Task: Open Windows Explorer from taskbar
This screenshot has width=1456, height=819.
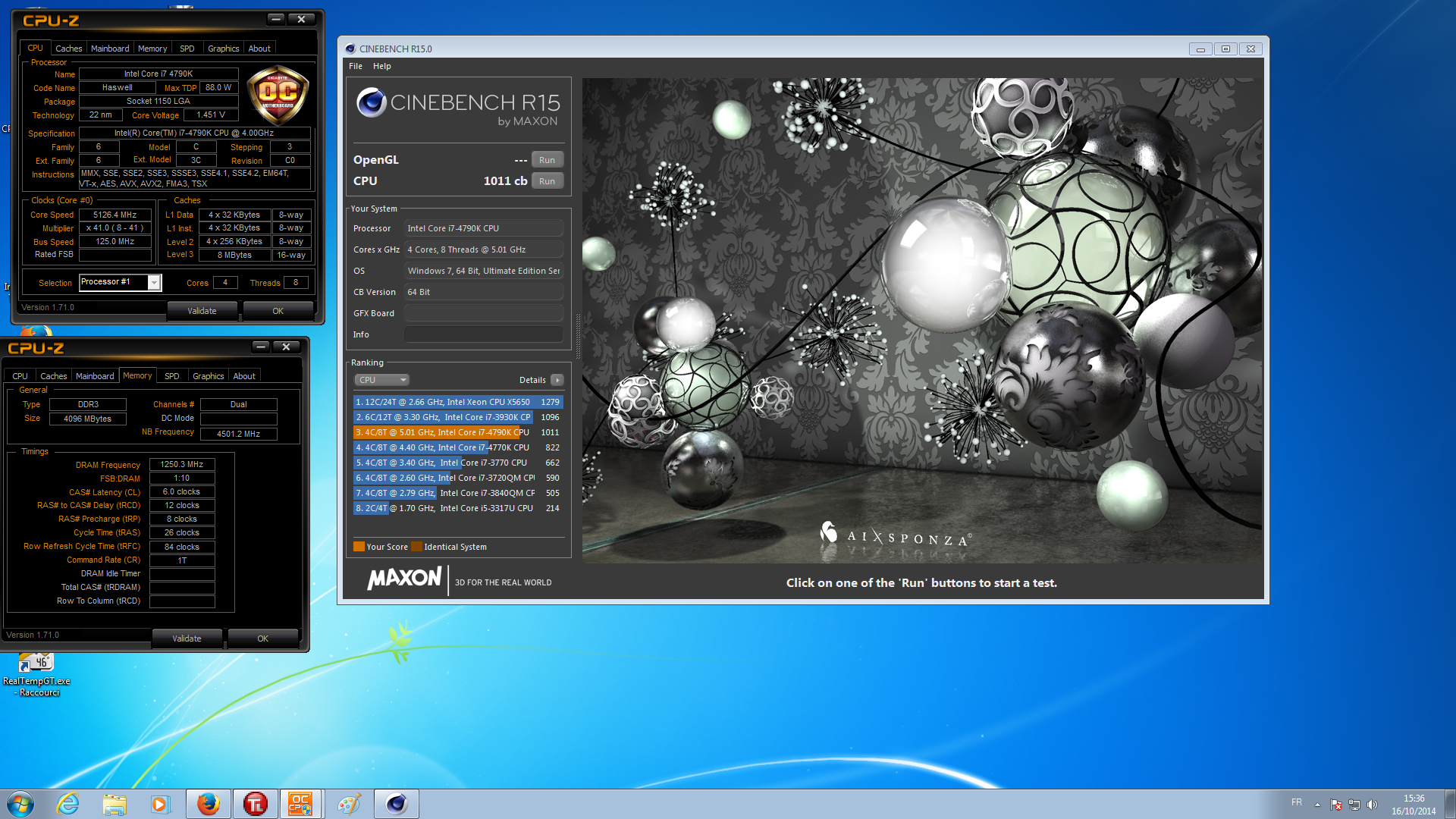Action: [x=115, y=804]
